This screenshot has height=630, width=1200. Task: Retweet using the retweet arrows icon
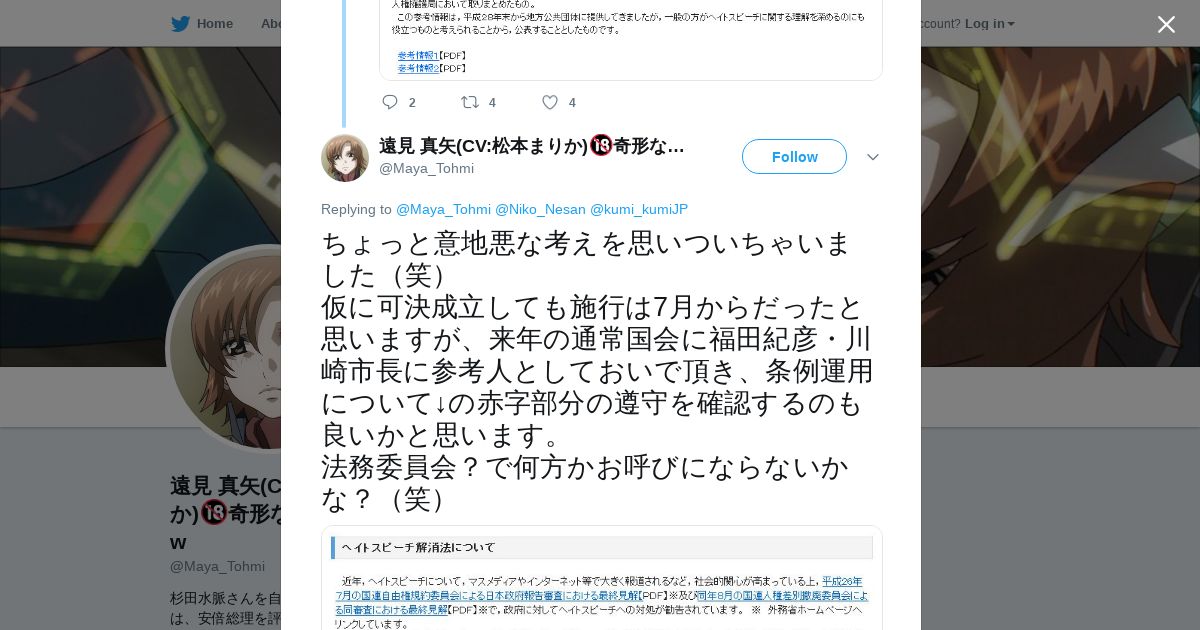[469, 102]
